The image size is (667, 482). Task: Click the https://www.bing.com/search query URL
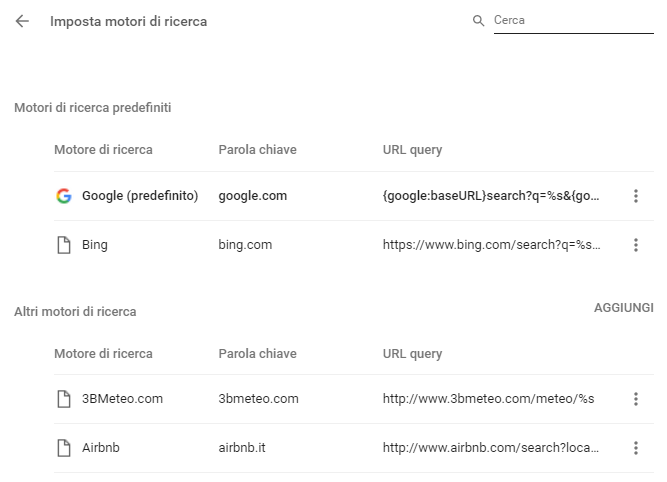click(x=492, y=245)
